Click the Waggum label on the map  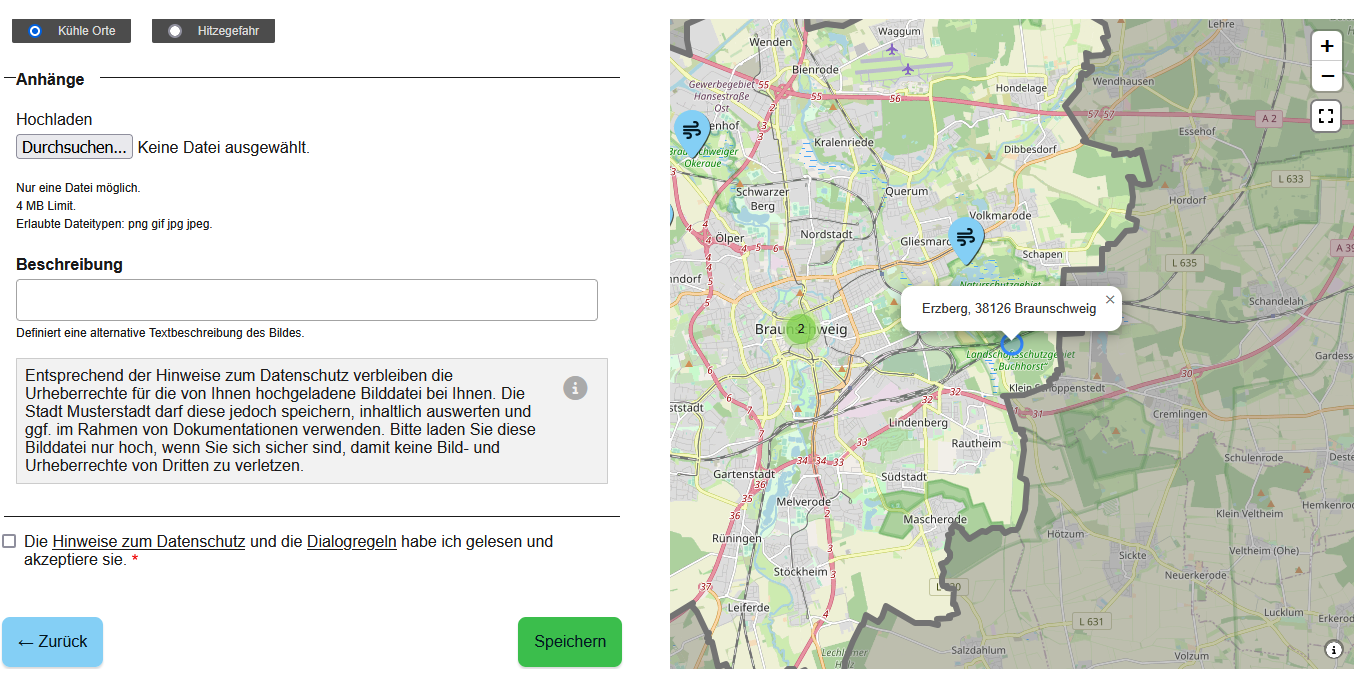(x=899, y=32)
